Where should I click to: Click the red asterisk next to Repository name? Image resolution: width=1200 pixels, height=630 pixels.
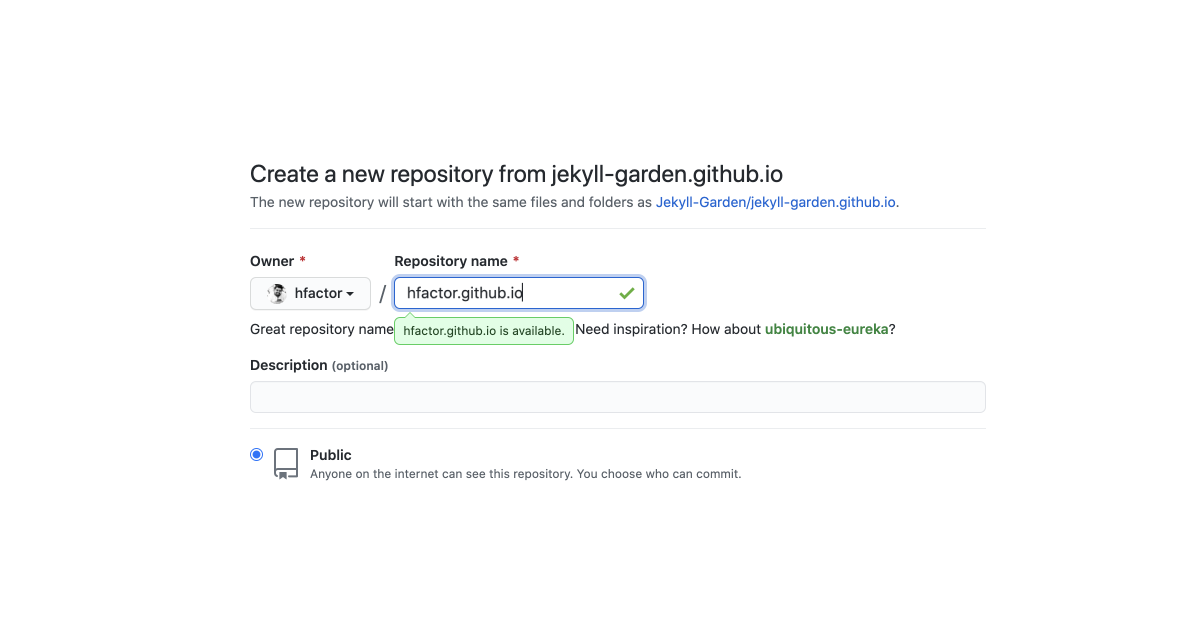coord(516,261)
